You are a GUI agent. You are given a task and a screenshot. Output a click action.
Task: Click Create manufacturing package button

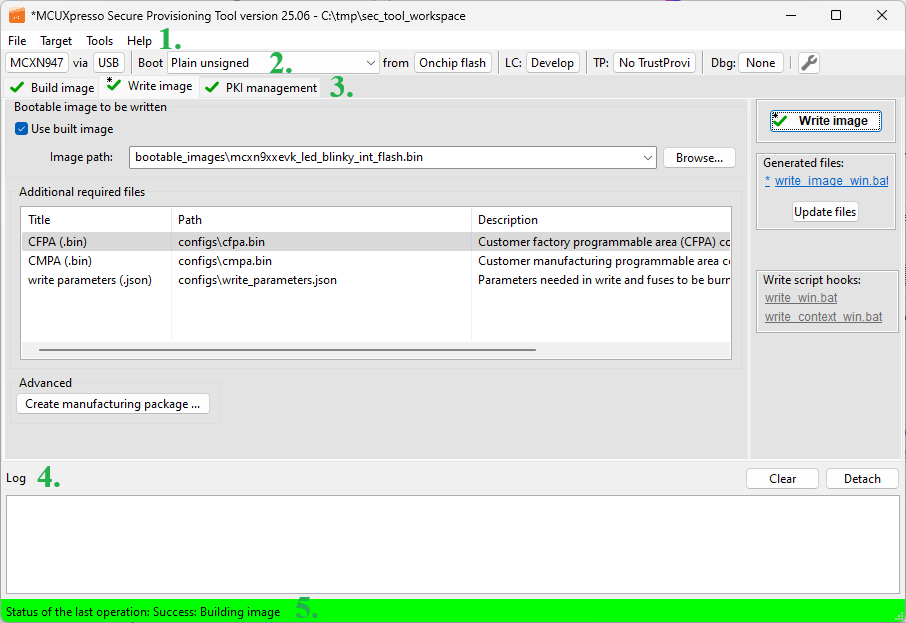(113, 404)
